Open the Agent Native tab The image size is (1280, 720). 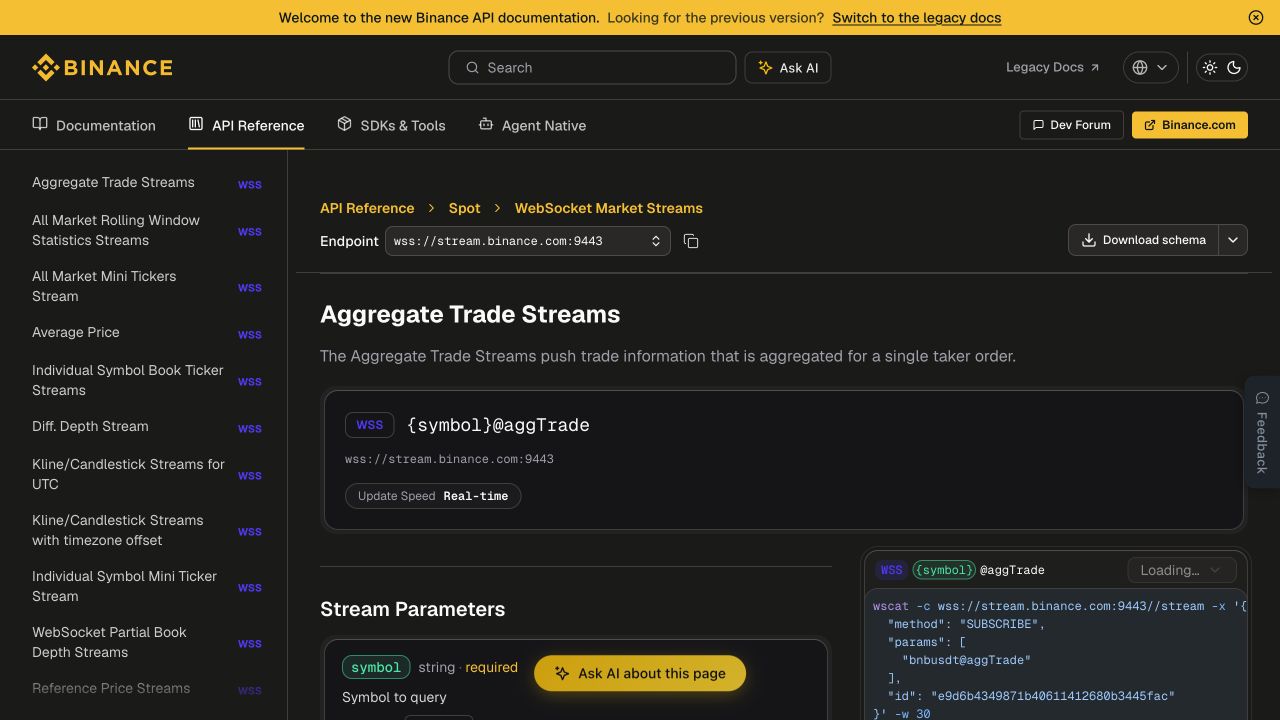tap(532, 125)
